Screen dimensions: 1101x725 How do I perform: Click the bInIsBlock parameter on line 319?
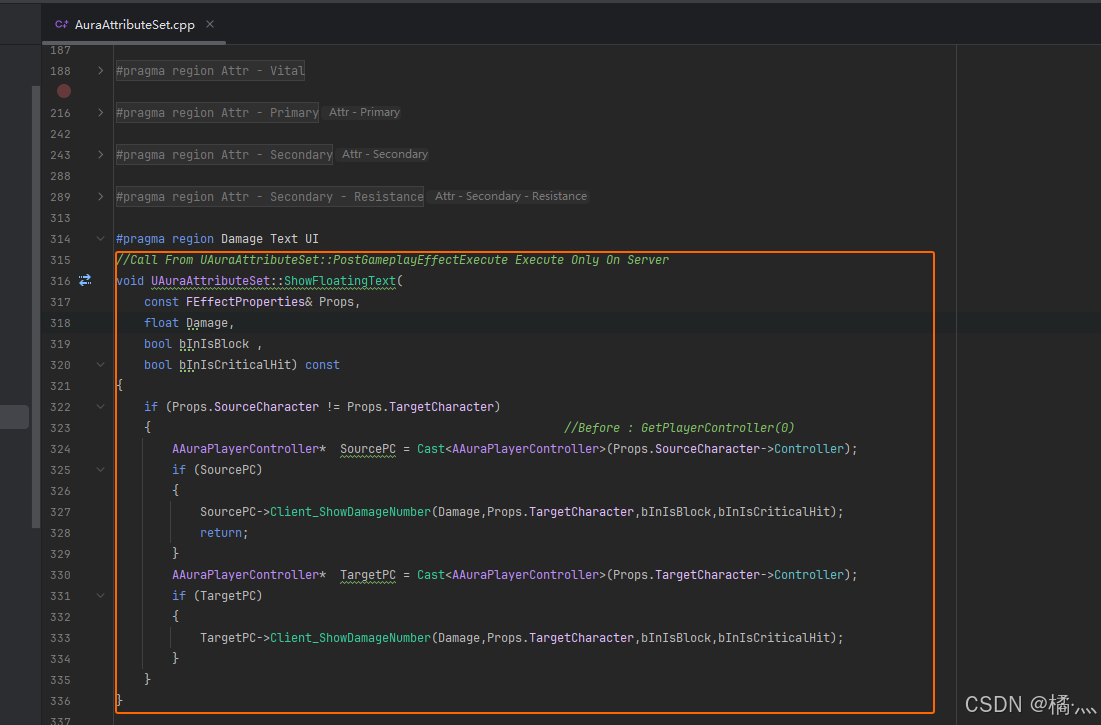(x=214, y=344)
